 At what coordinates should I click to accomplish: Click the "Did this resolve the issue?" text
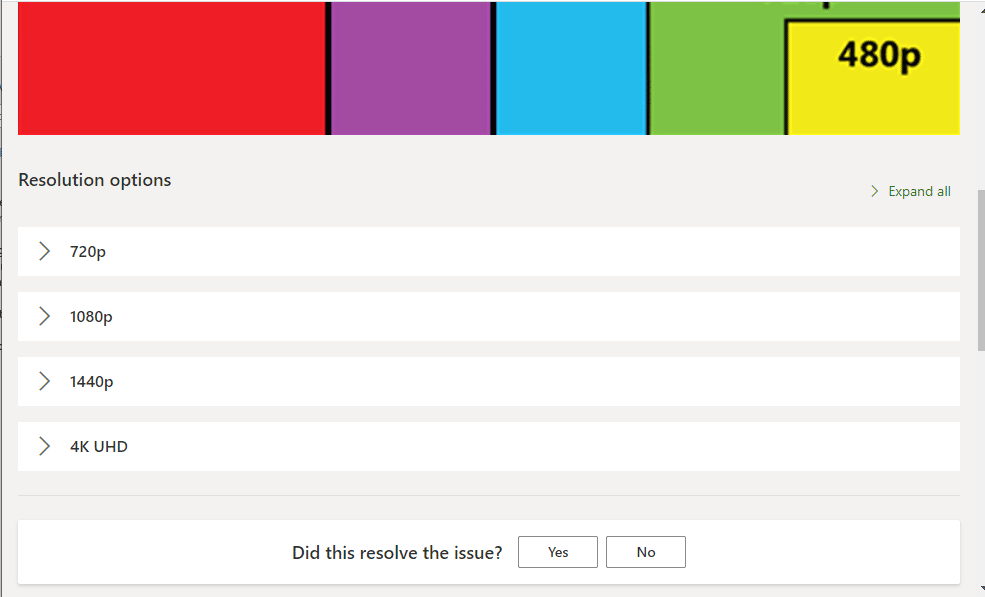[397, 552]
